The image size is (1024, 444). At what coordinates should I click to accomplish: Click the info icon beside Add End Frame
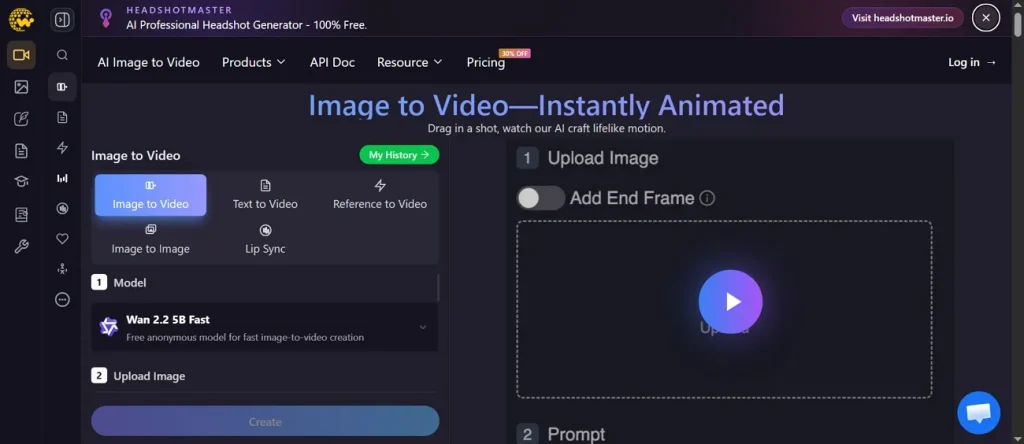point(707,198)
